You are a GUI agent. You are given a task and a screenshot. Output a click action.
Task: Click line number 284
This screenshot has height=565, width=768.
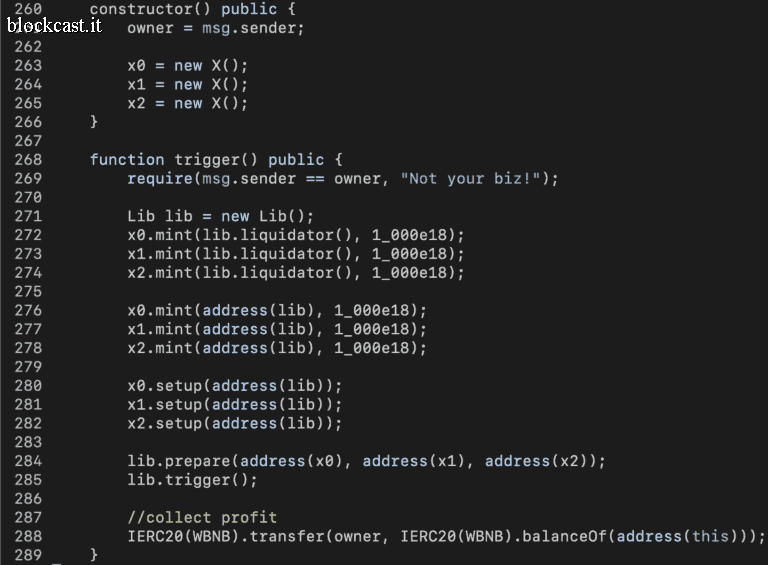coord(28,461)
